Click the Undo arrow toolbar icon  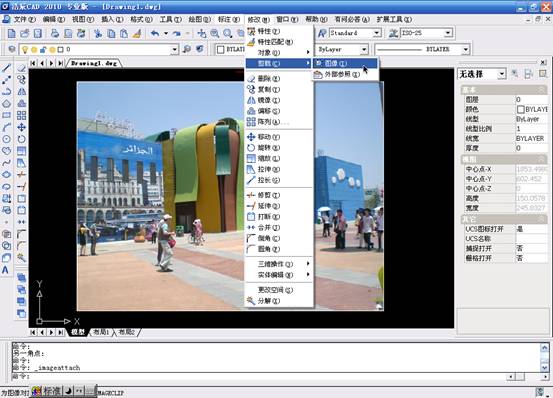pyautogui.click(x=155, y=33)
